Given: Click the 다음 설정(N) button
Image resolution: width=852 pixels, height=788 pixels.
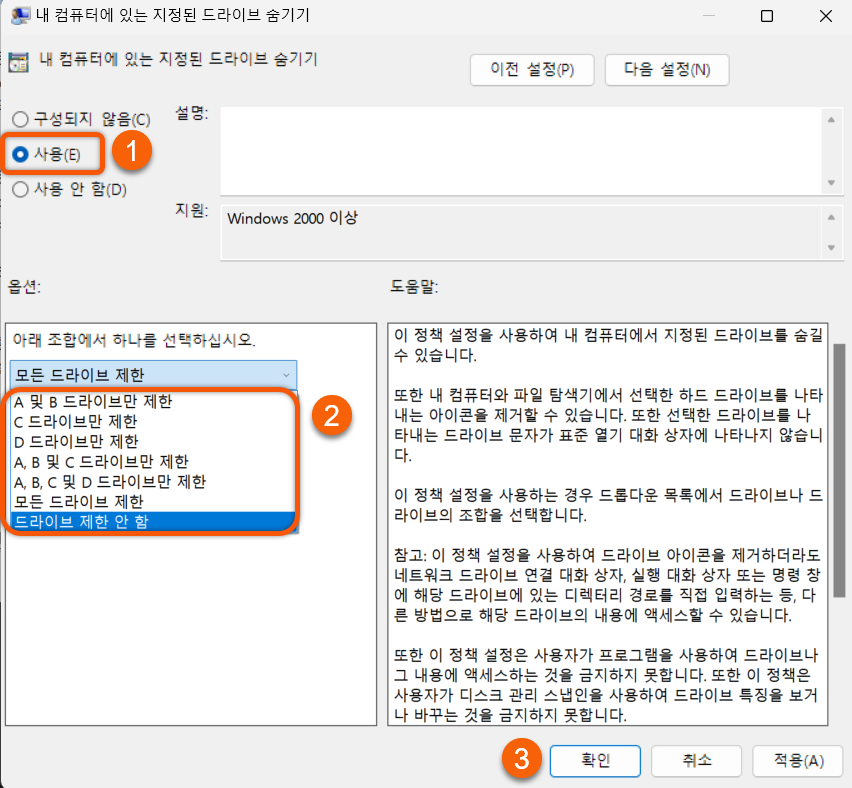Looking at the screenshot, I should (666, 70).
